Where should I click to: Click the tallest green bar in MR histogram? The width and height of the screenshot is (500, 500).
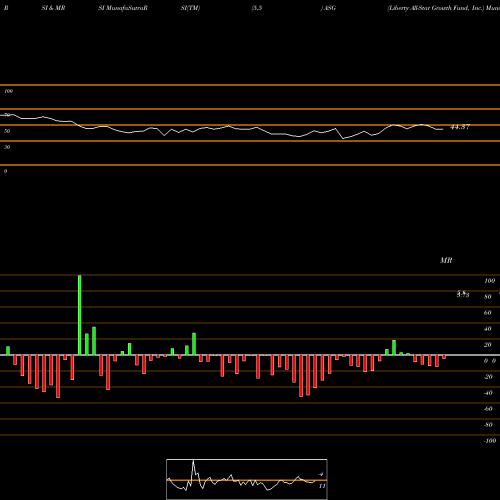click(x=80, y=315)
